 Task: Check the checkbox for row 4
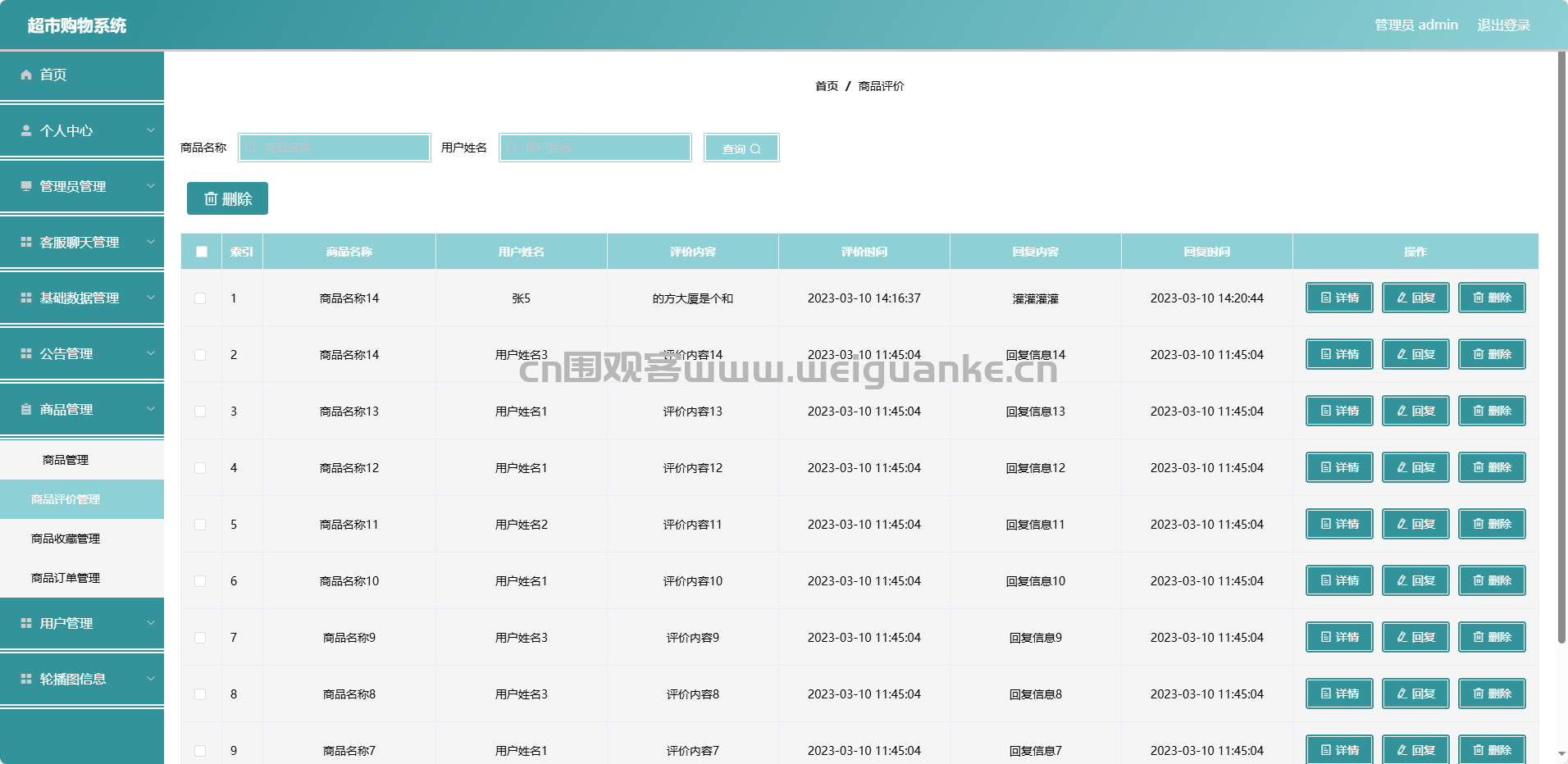[200, 468]
